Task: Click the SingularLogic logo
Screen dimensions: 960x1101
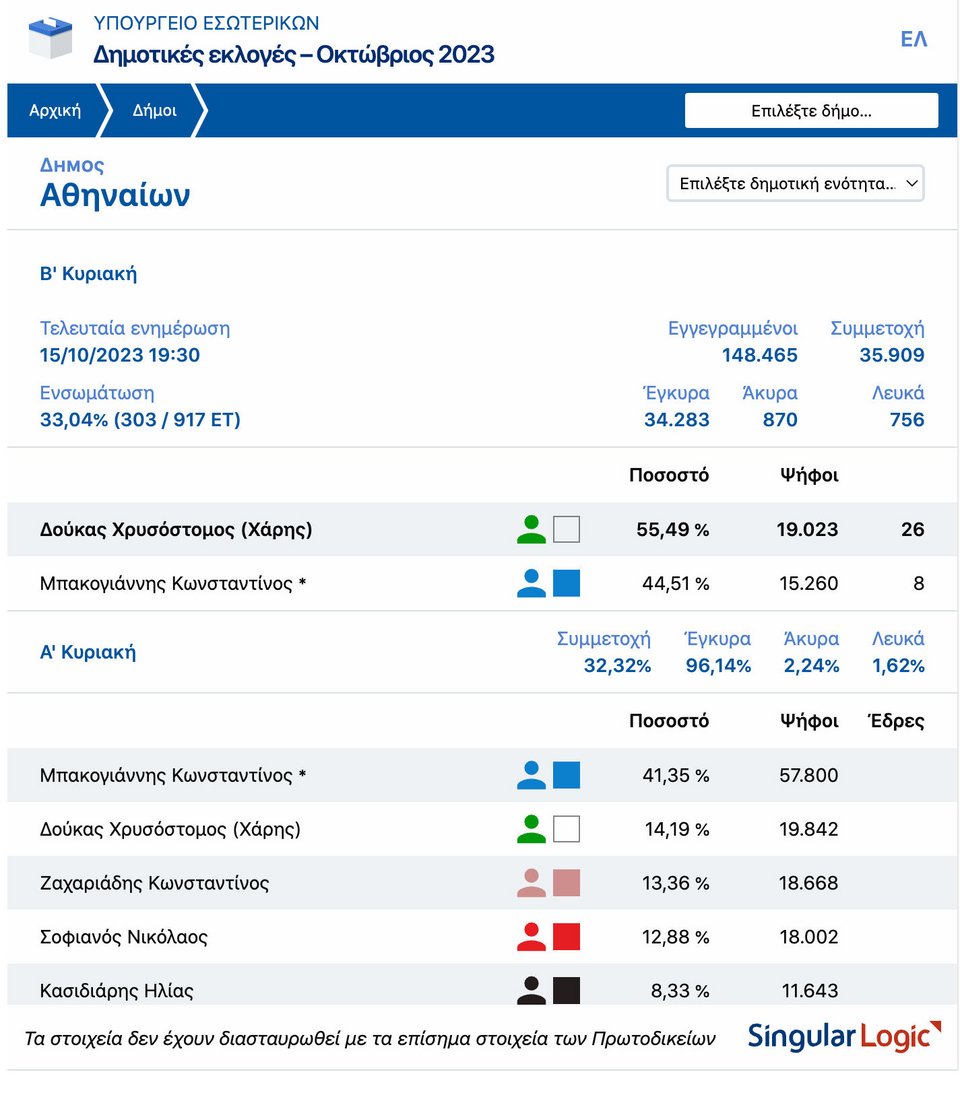Action: [x=844, y=1037]
